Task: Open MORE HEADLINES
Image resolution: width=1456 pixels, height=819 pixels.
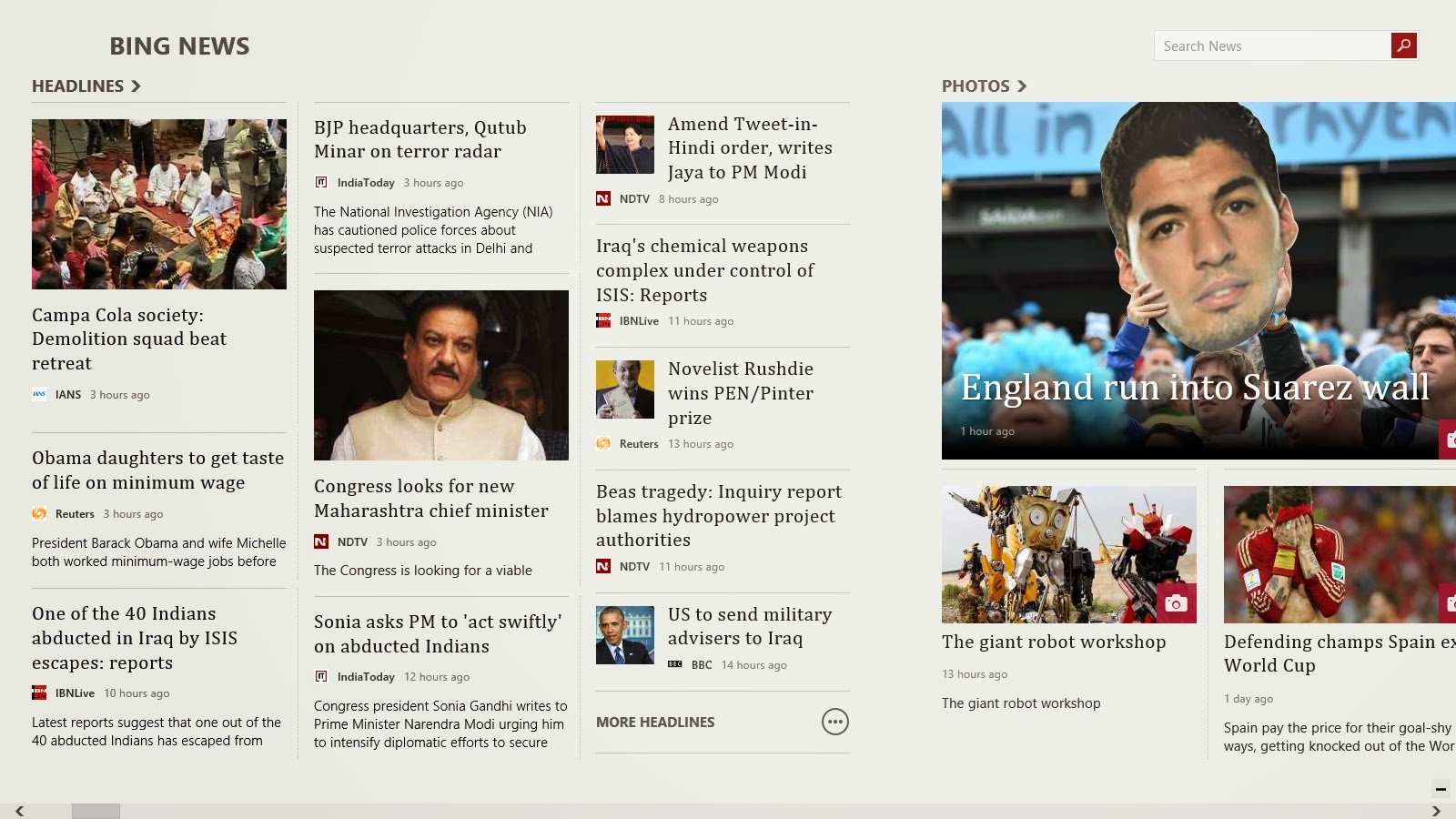Action: 655,721
